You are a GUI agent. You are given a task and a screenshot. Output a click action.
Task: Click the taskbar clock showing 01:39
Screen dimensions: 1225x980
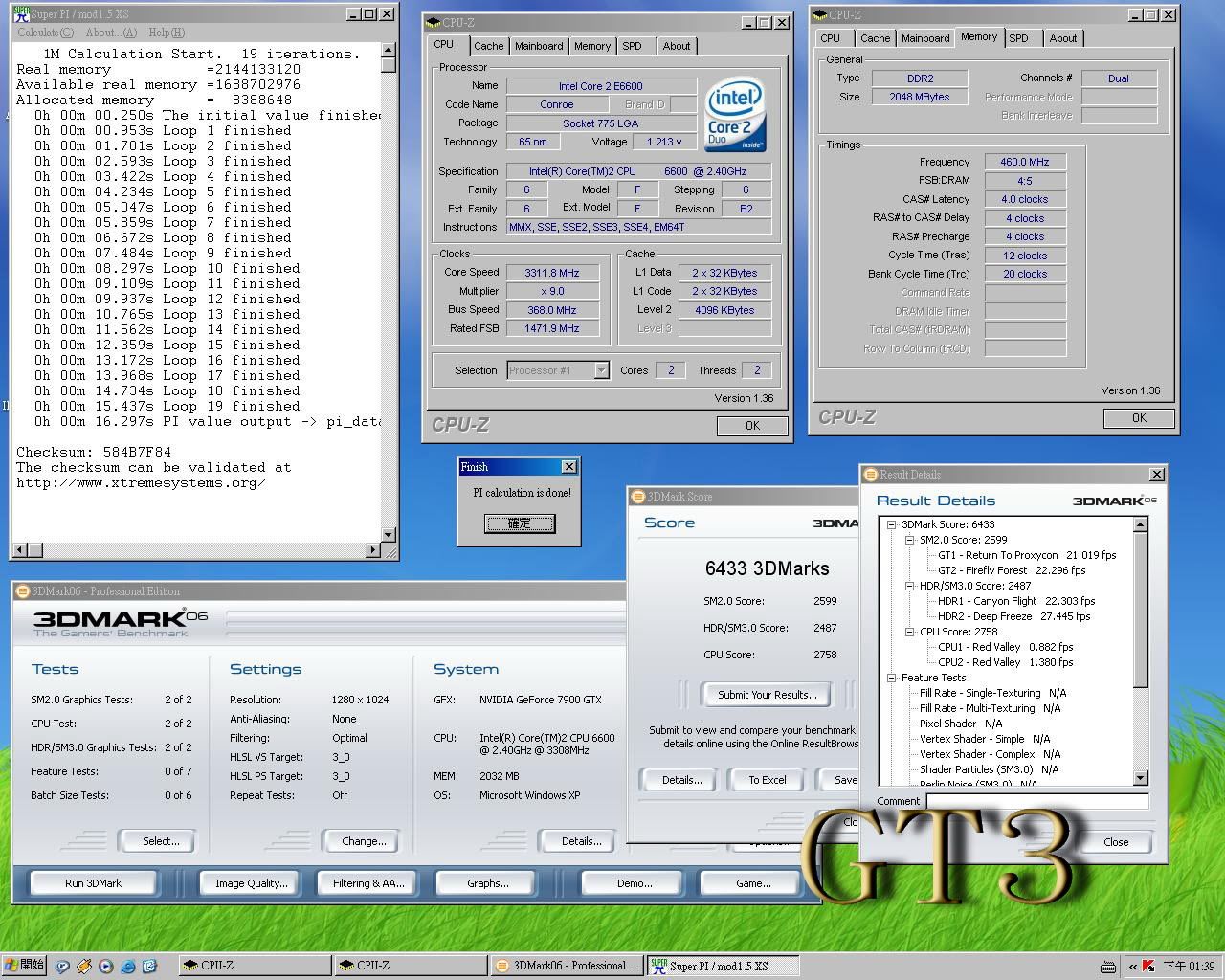click(1190, 967)
